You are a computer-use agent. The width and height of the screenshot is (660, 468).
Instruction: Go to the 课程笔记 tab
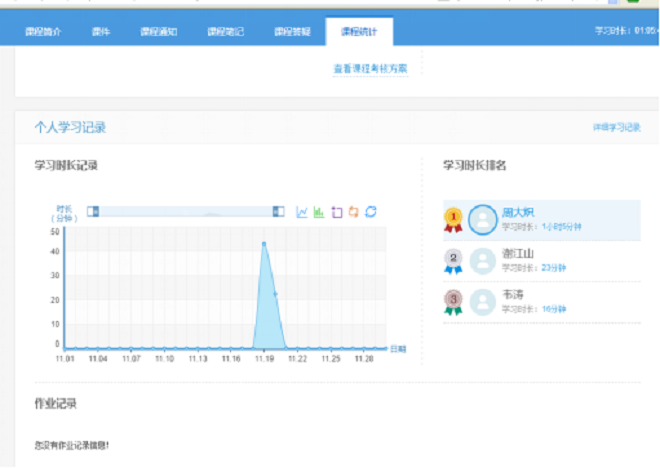pos(225,31)
